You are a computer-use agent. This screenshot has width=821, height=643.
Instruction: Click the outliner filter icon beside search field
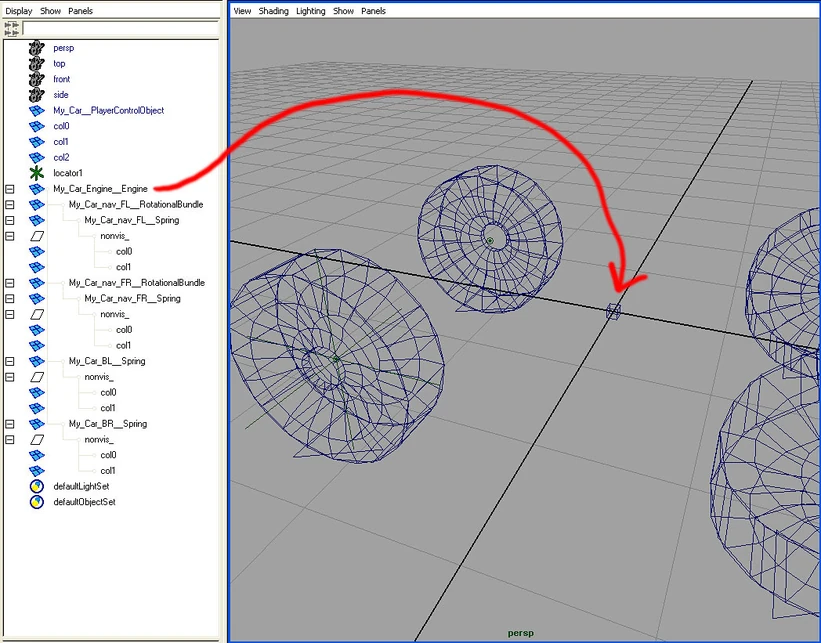pyautogui.click(x=12, y=28)
